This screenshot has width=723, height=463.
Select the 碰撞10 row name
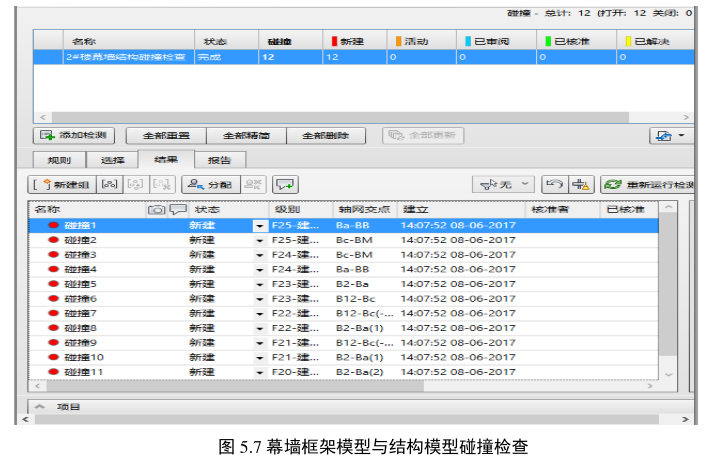click(84, 357)
